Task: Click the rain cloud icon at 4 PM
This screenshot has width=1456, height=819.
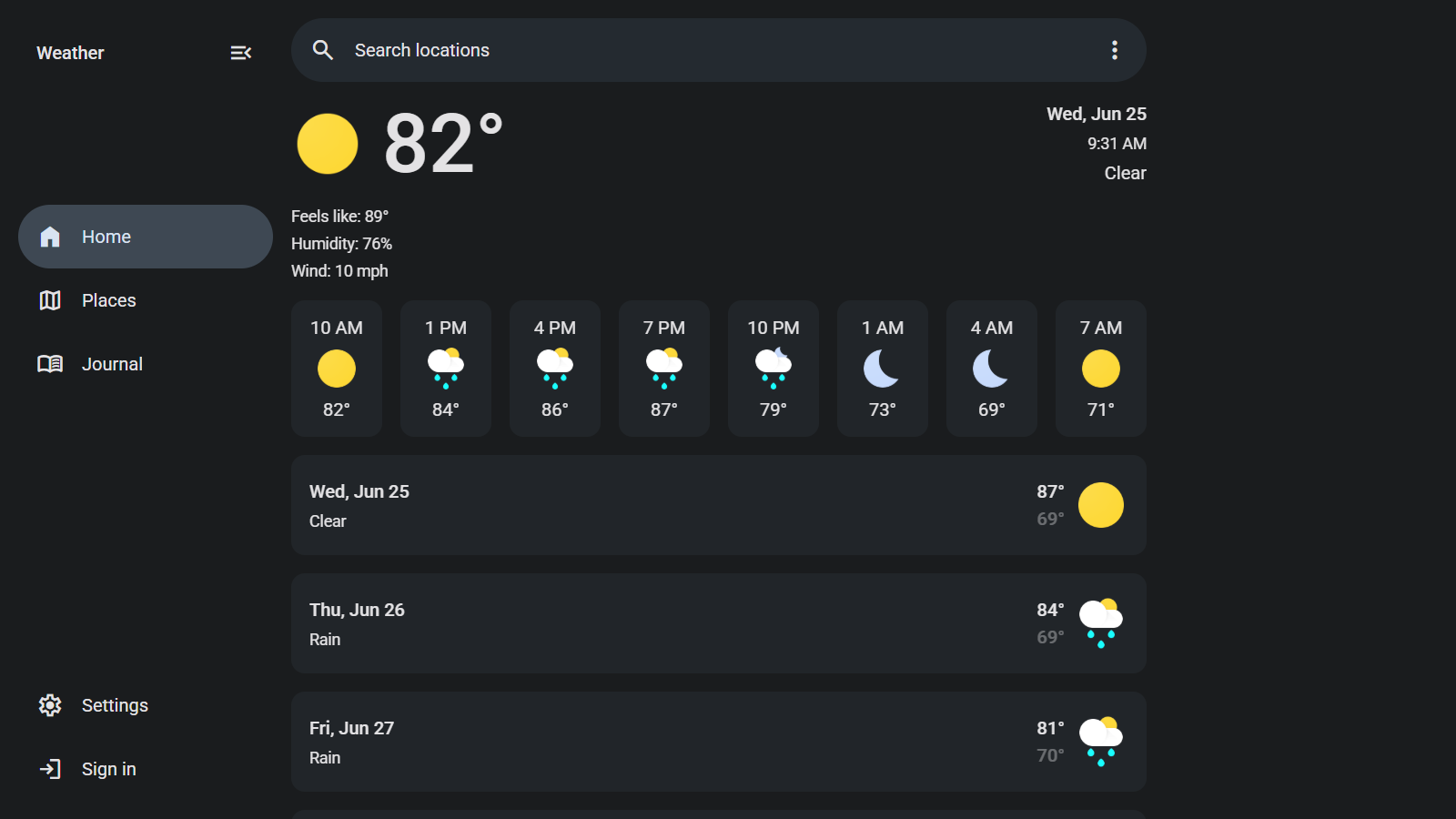Action: [555, 369]
